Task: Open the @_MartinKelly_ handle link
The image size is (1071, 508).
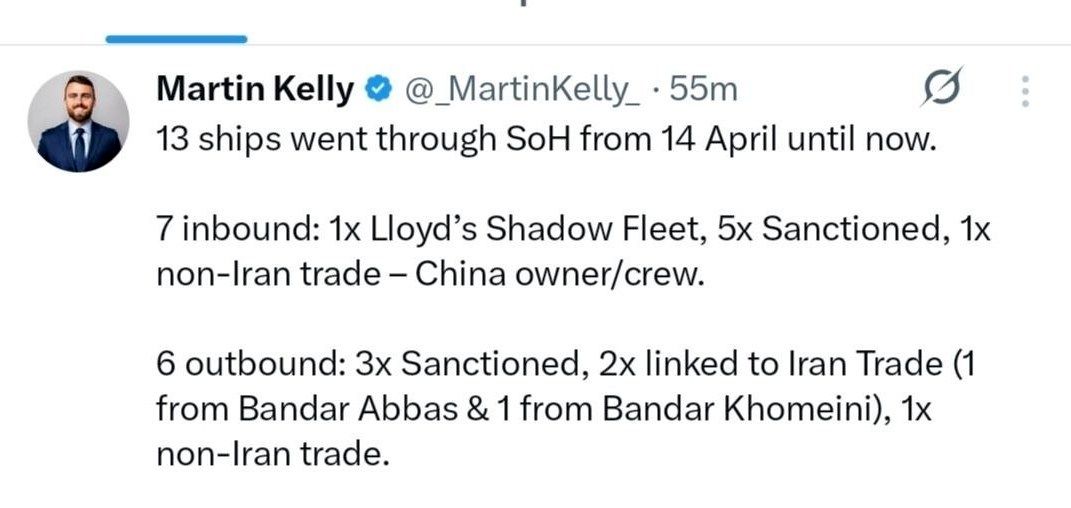Action: click(x=520, y=90)
